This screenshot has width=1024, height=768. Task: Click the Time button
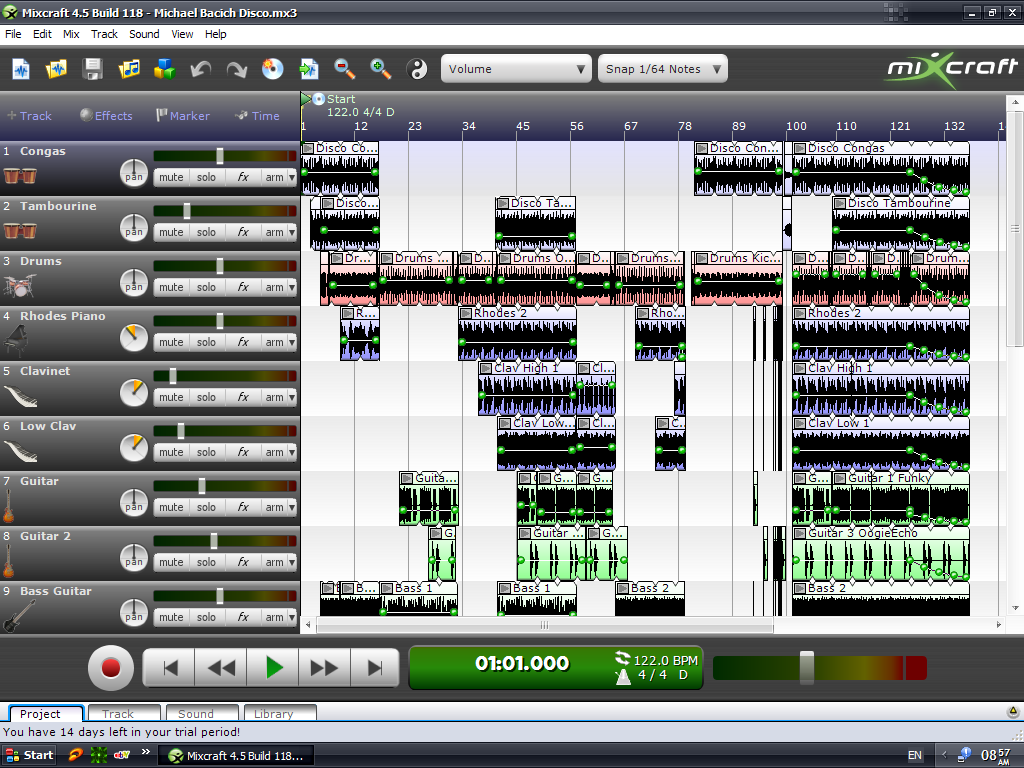tap(257, 116)
